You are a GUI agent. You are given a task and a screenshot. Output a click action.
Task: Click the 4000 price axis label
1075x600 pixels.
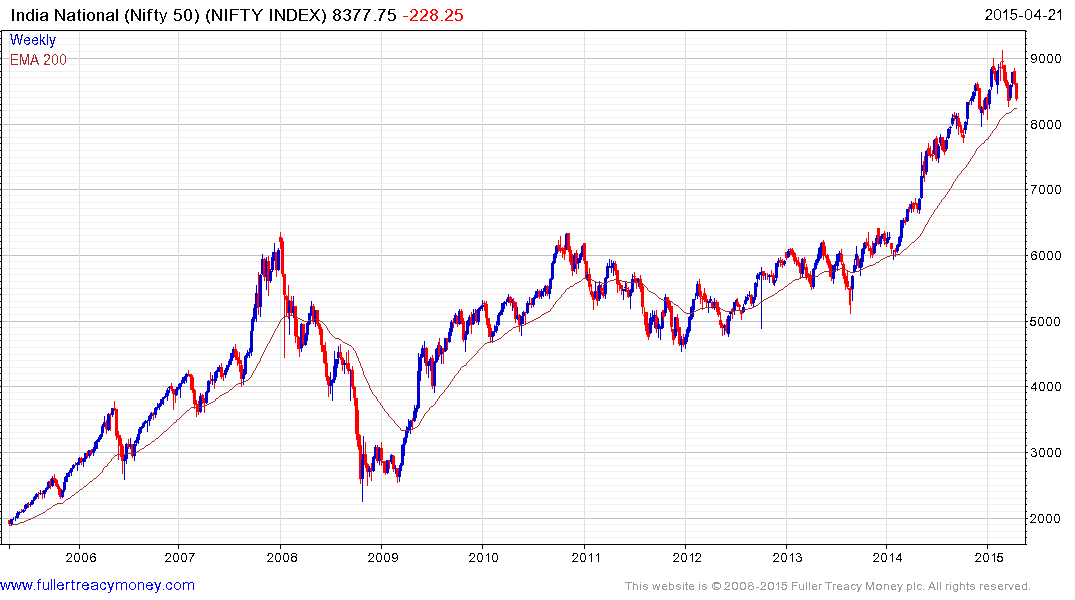[1046, 387]
